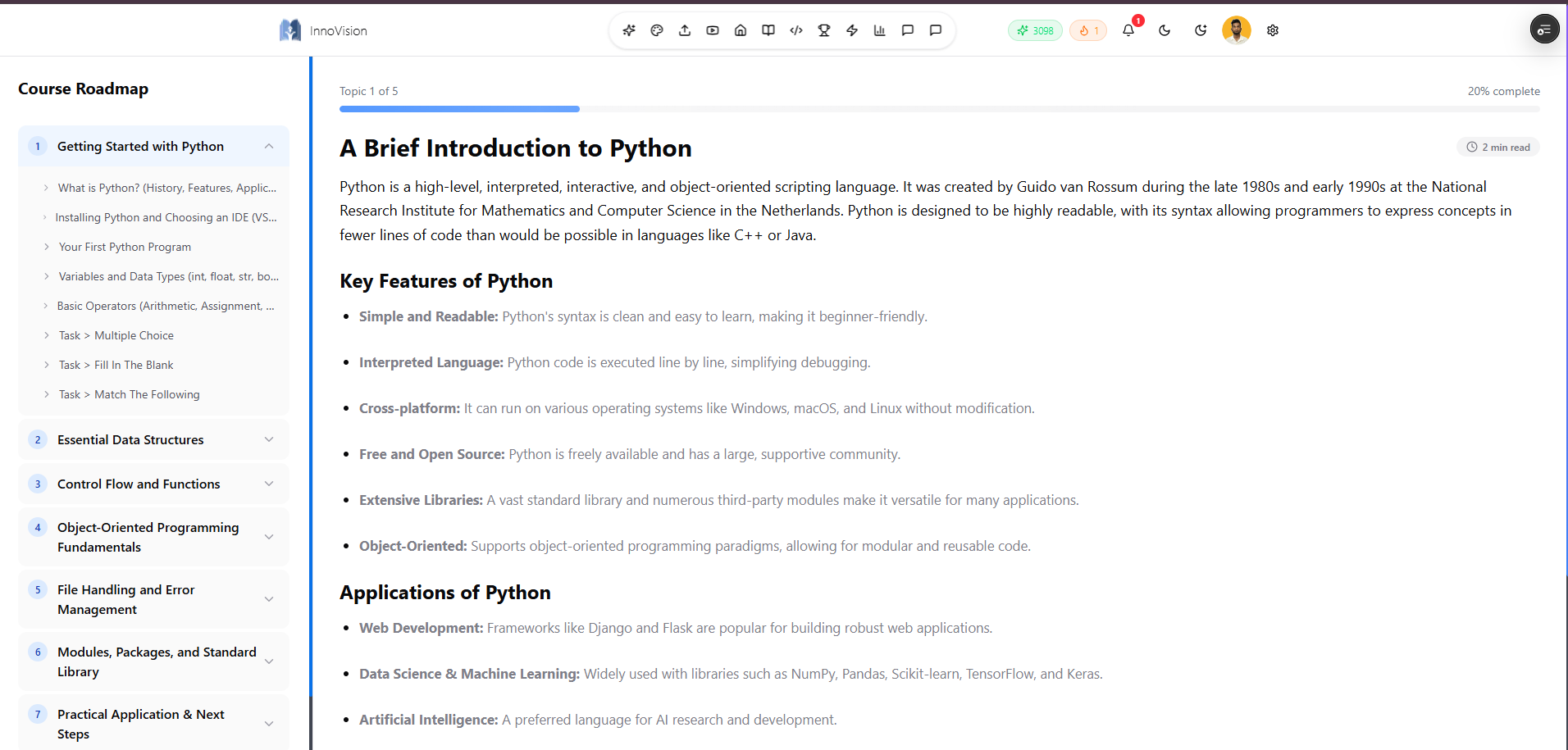
Task: Toggle dark mode with the plain moon icon
Action: click(1165, 30)
